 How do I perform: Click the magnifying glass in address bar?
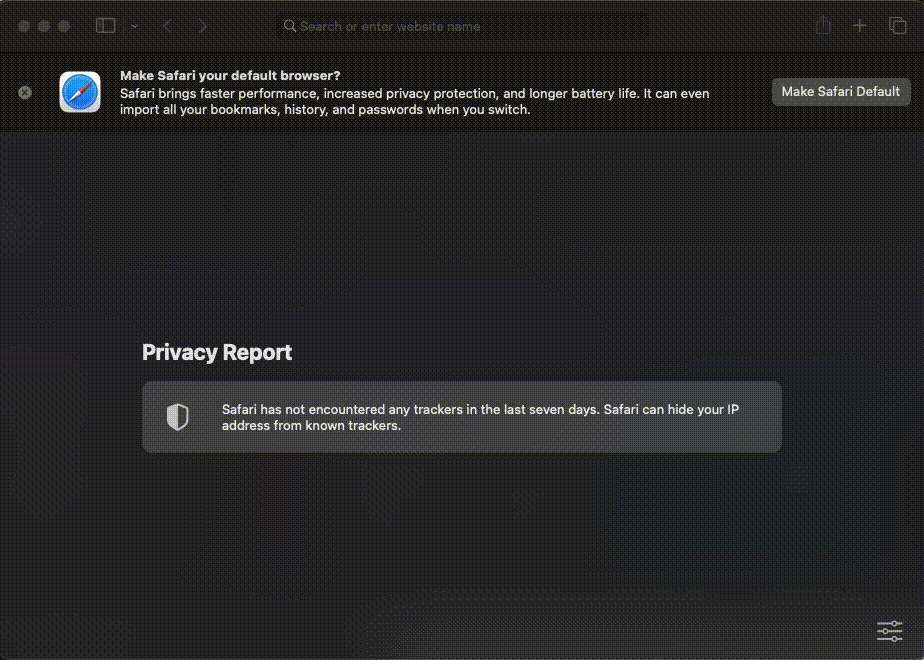click(290, 26)
